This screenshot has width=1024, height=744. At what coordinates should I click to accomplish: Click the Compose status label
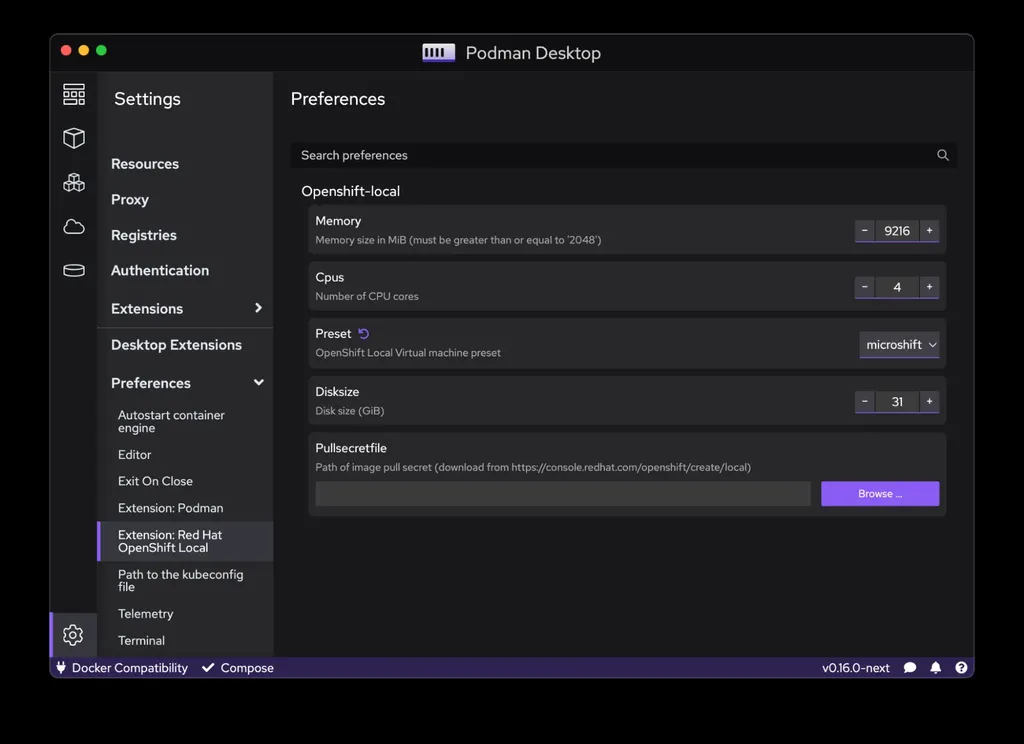[x=247, y=668]
